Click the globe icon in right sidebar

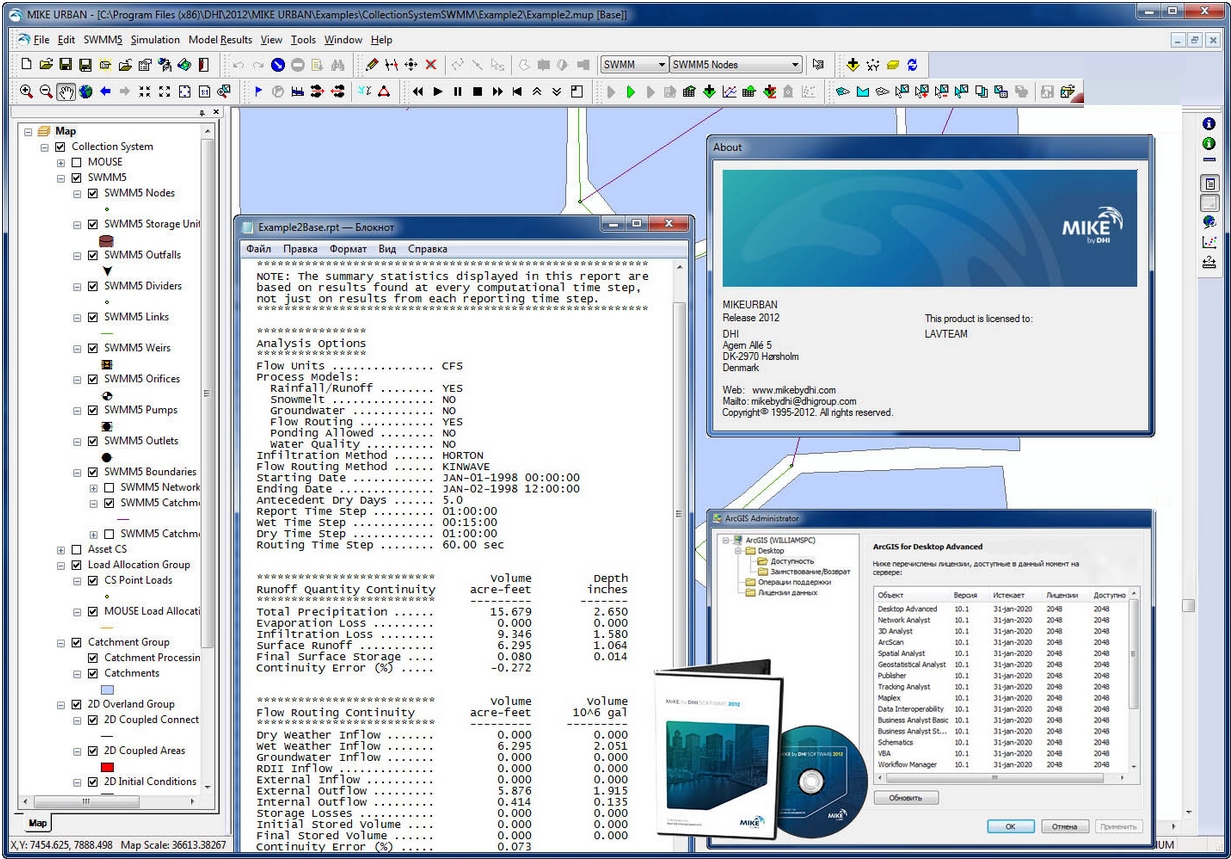1209,222
